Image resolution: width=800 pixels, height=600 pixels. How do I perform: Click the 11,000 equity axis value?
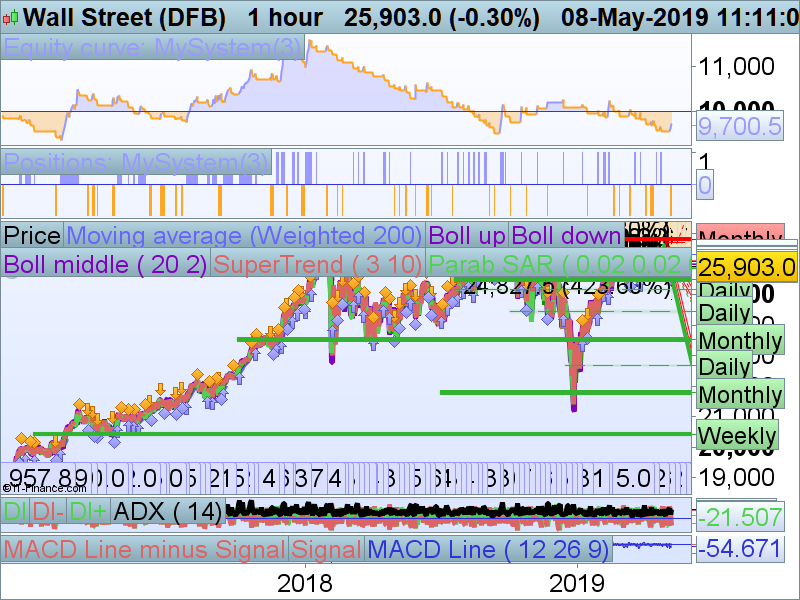(736, 67)
